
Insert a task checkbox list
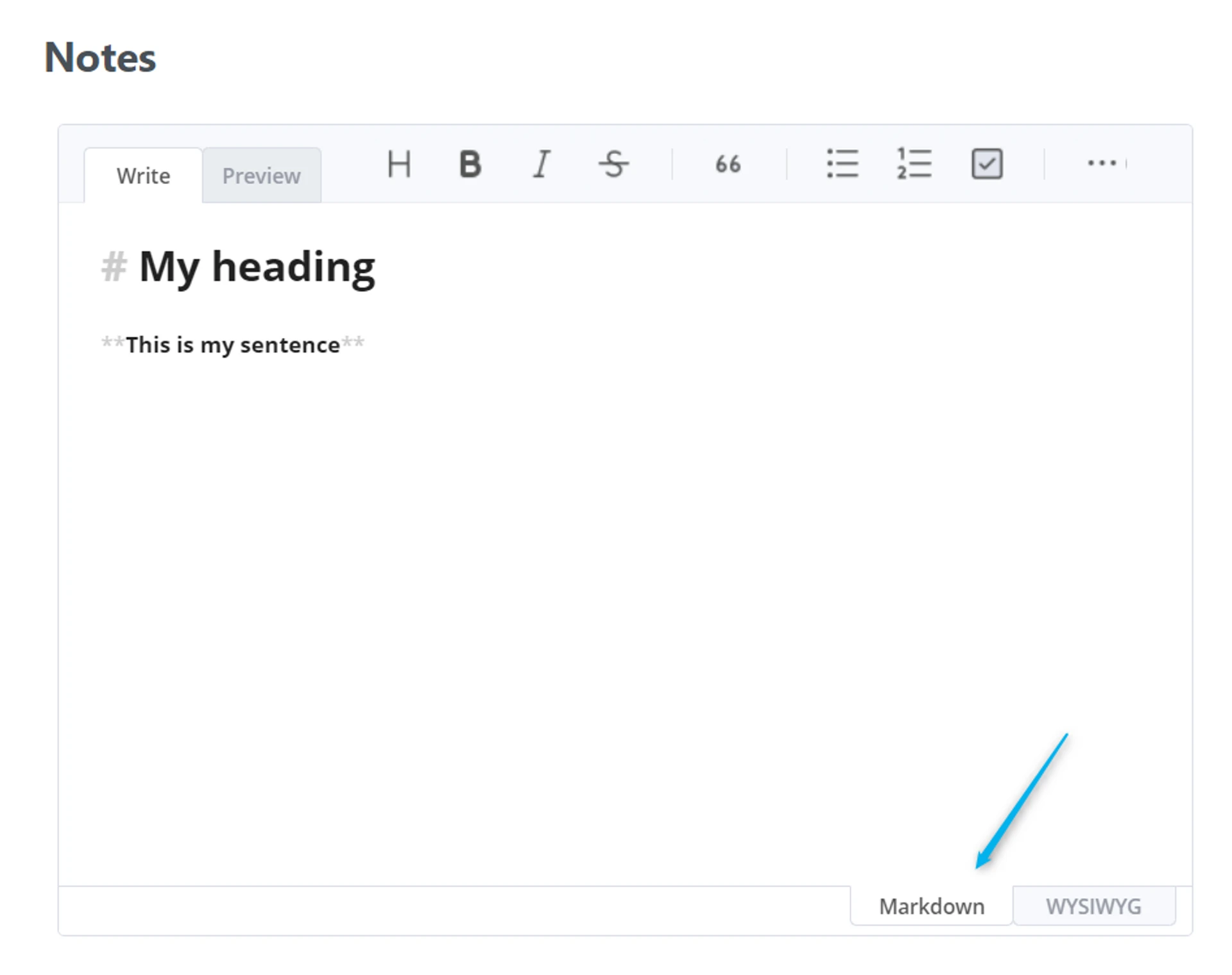[986, 164]
